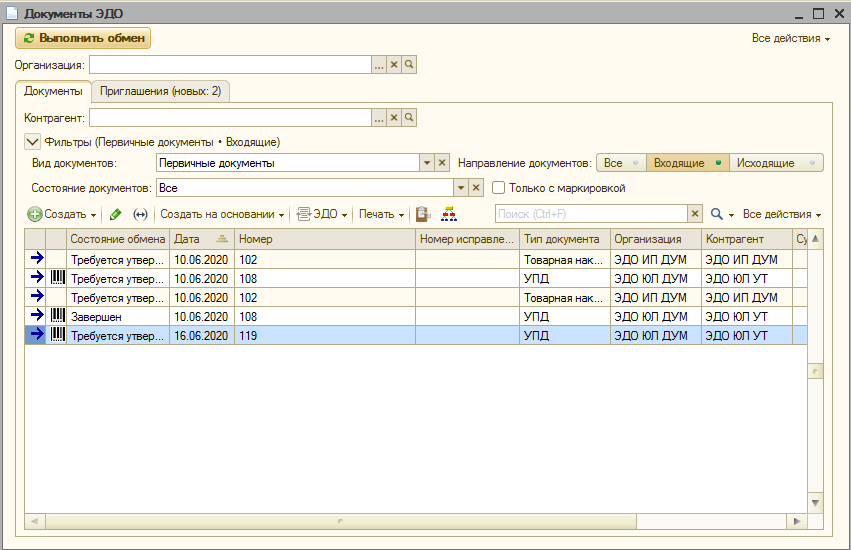Open the ЭДО dropdown menu
This screenshot has width=851, height=550.
click(322, 214)
